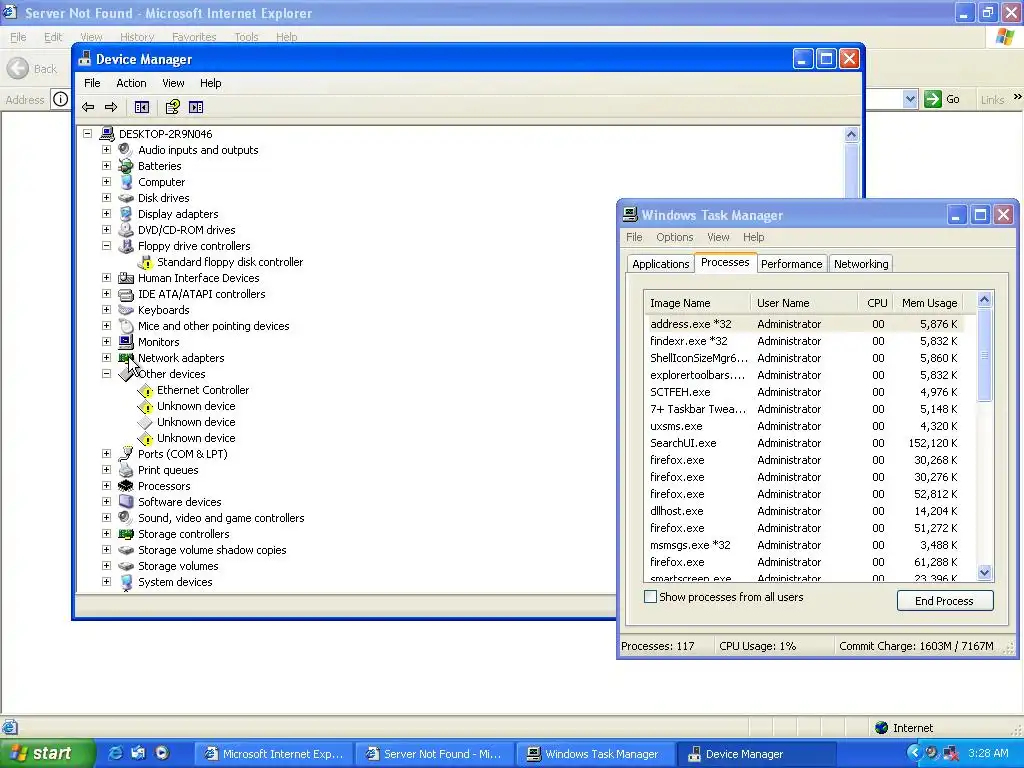Viewport: 1024px width, 768px height.
Task: Open the Options menu in Task Manager
Action: tap(675, 237)
